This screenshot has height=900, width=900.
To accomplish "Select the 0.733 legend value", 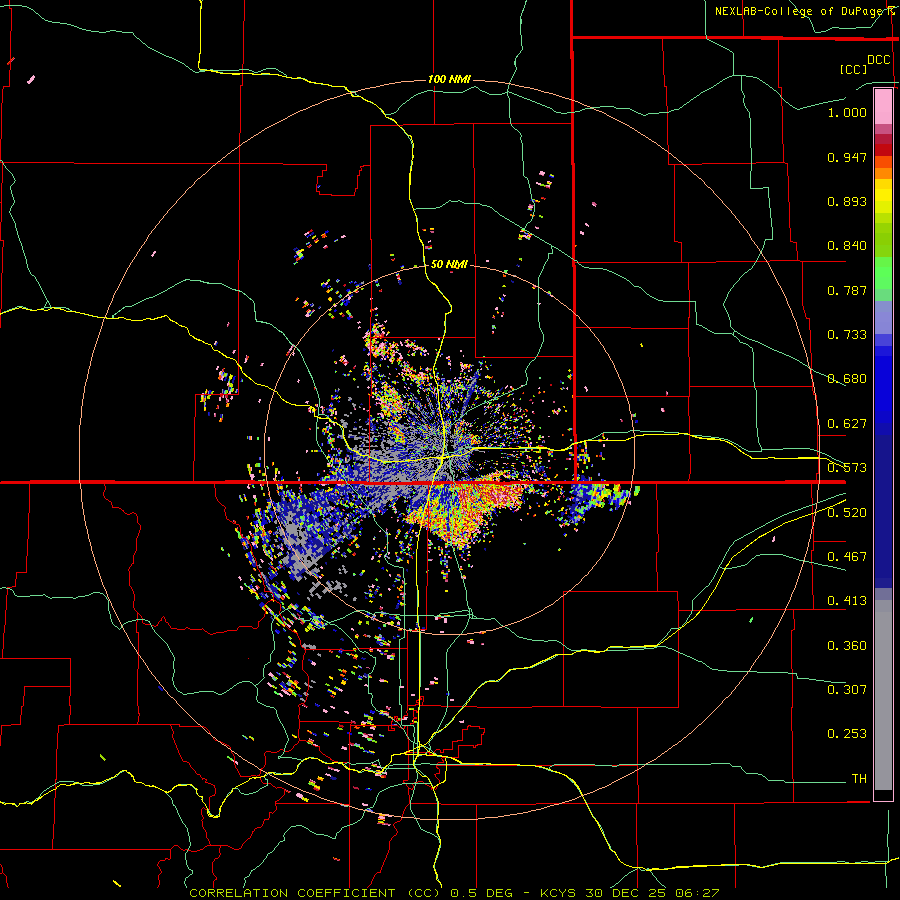I will (x=847, y=335).
